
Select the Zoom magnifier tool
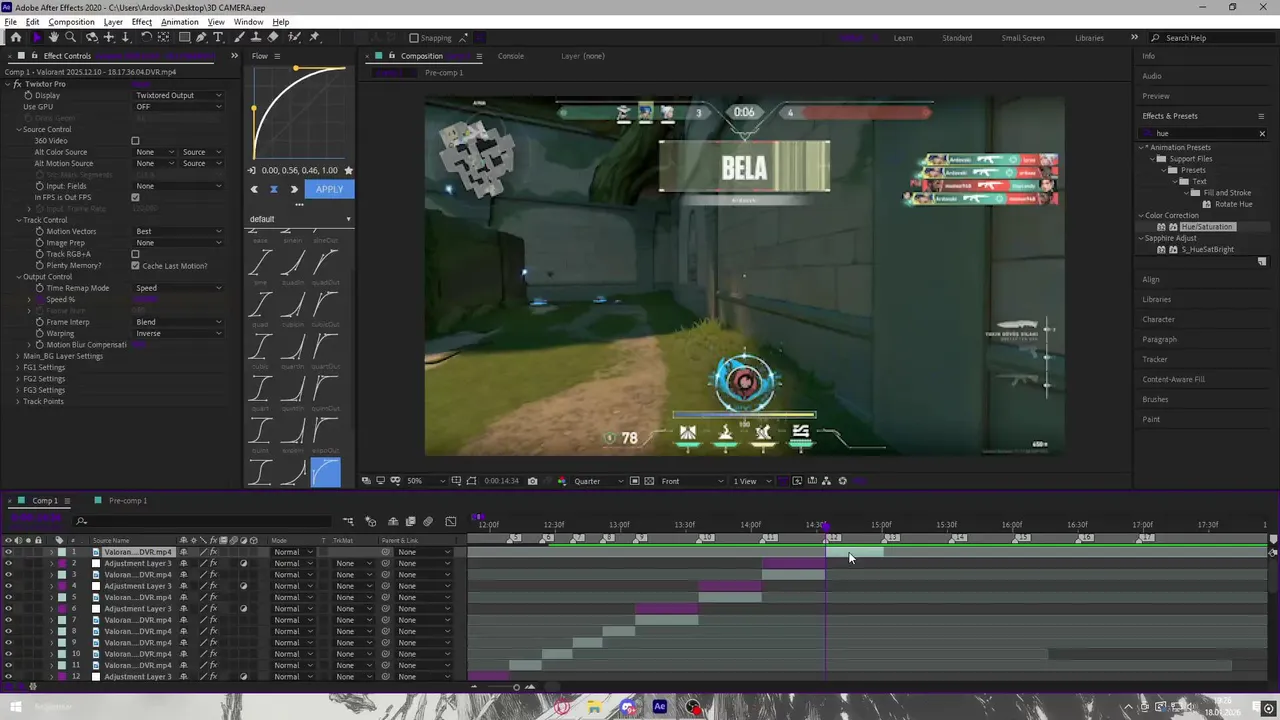pos(70,37)
